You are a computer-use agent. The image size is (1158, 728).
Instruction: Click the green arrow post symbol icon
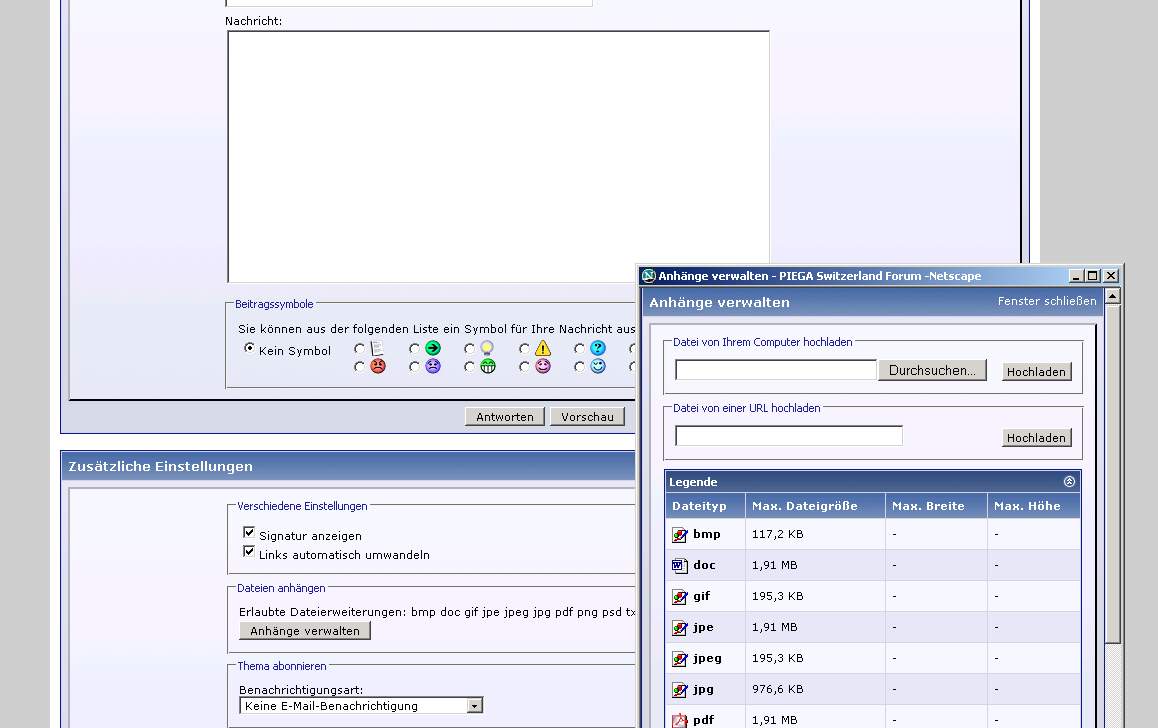(432, 349)
